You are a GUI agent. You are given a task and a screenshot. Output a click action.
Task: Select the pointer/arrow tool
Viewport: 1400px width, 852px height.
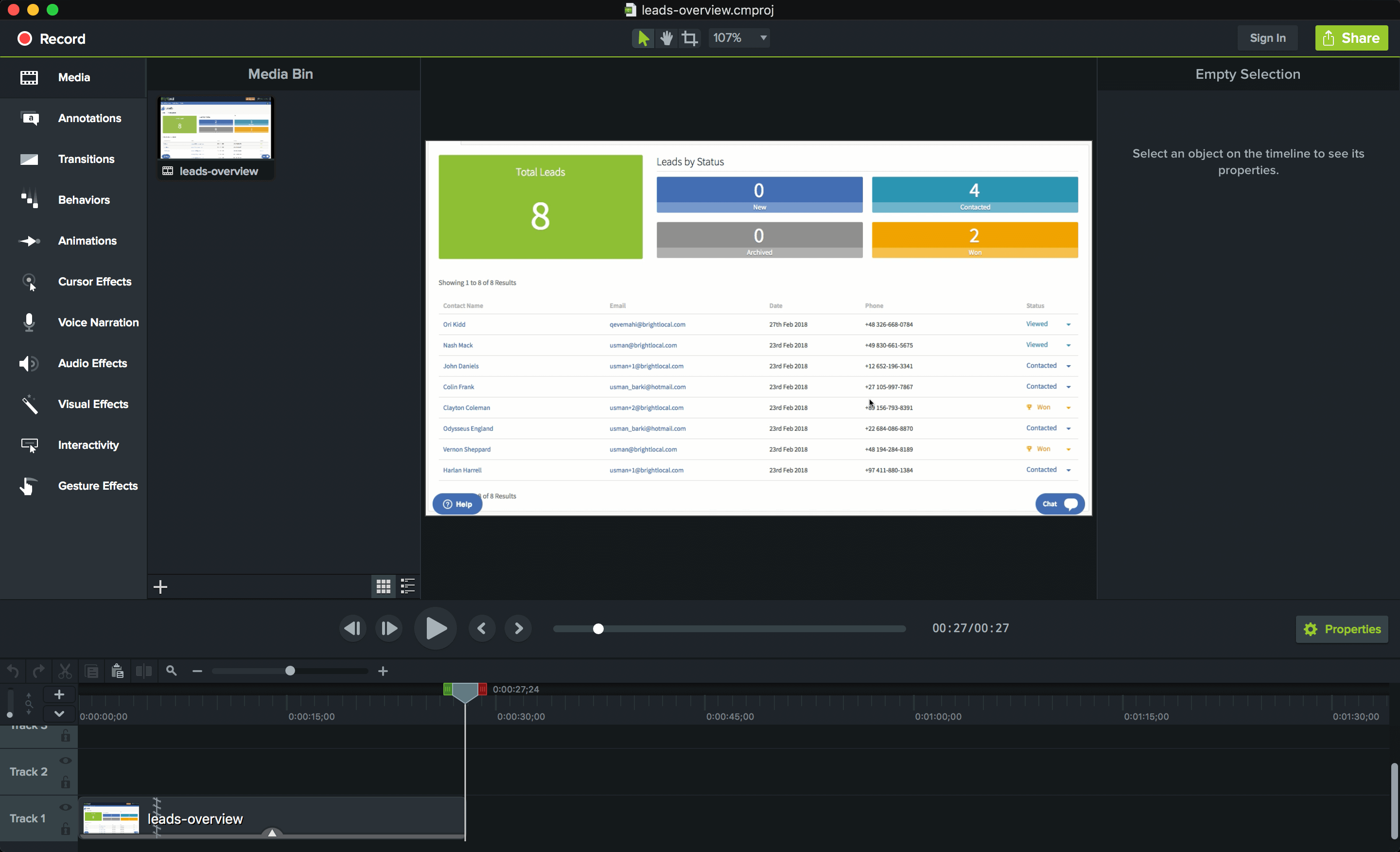pyautogui.click(x=642, y=38)
